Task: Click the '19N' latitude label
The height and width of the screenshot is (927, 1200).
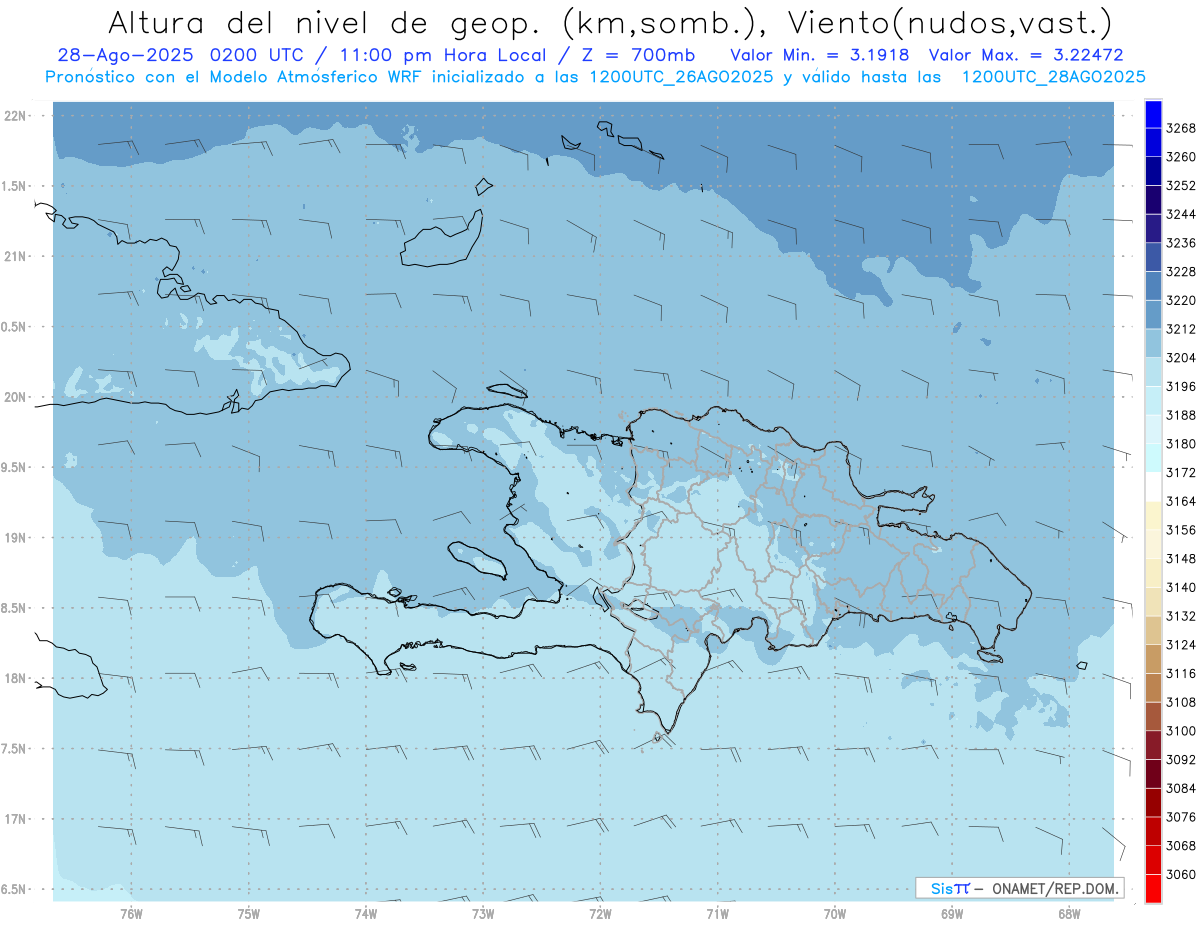Action: pyautogui.click(x=14, y=538)
